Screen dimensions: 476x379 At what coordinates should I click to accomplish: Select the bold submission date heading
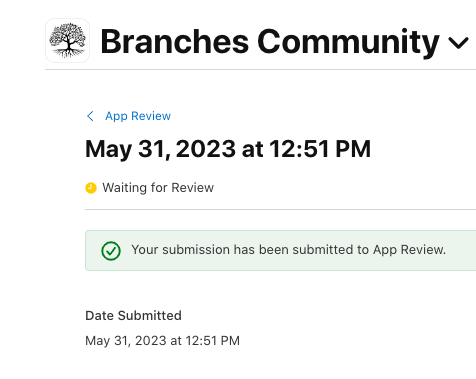[228, 149]
